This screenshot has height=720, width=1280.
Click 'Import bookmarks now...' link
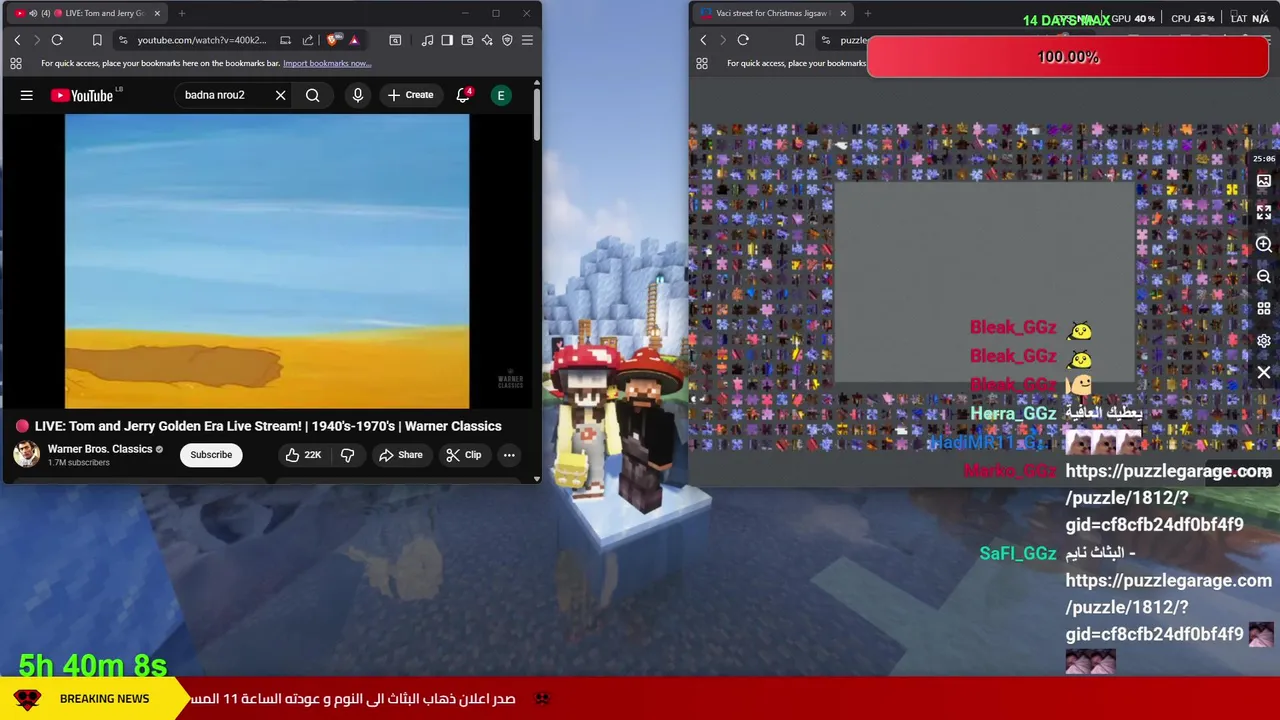pyautogui.click(x=327, y=63)
